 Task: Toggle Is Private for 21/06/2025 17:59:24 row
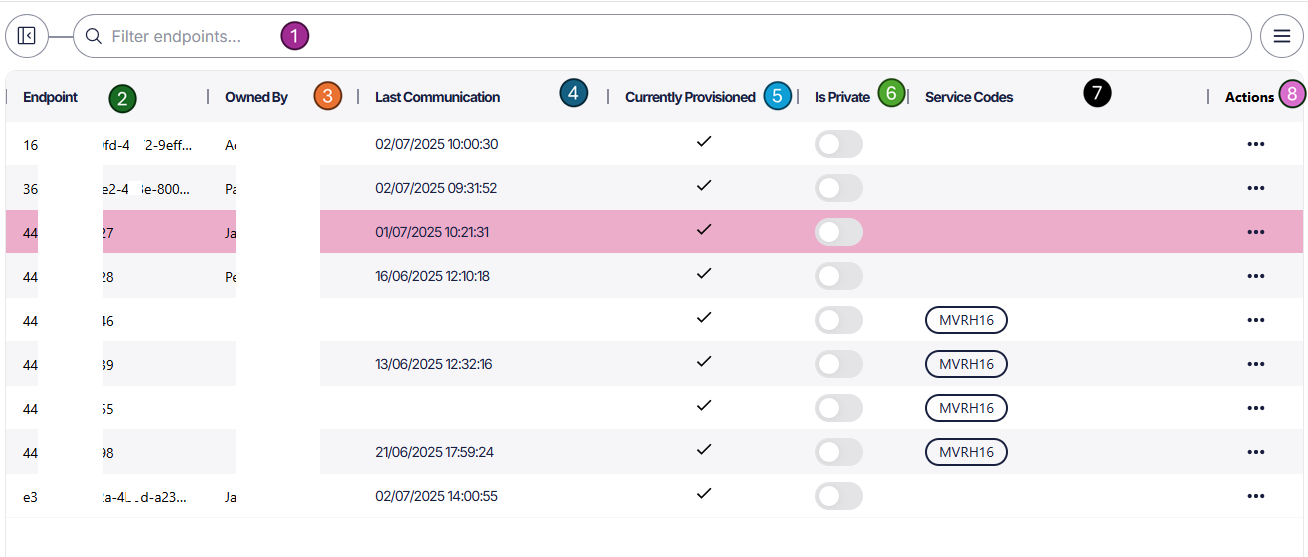pyautogui.click(x=838, y=452)
